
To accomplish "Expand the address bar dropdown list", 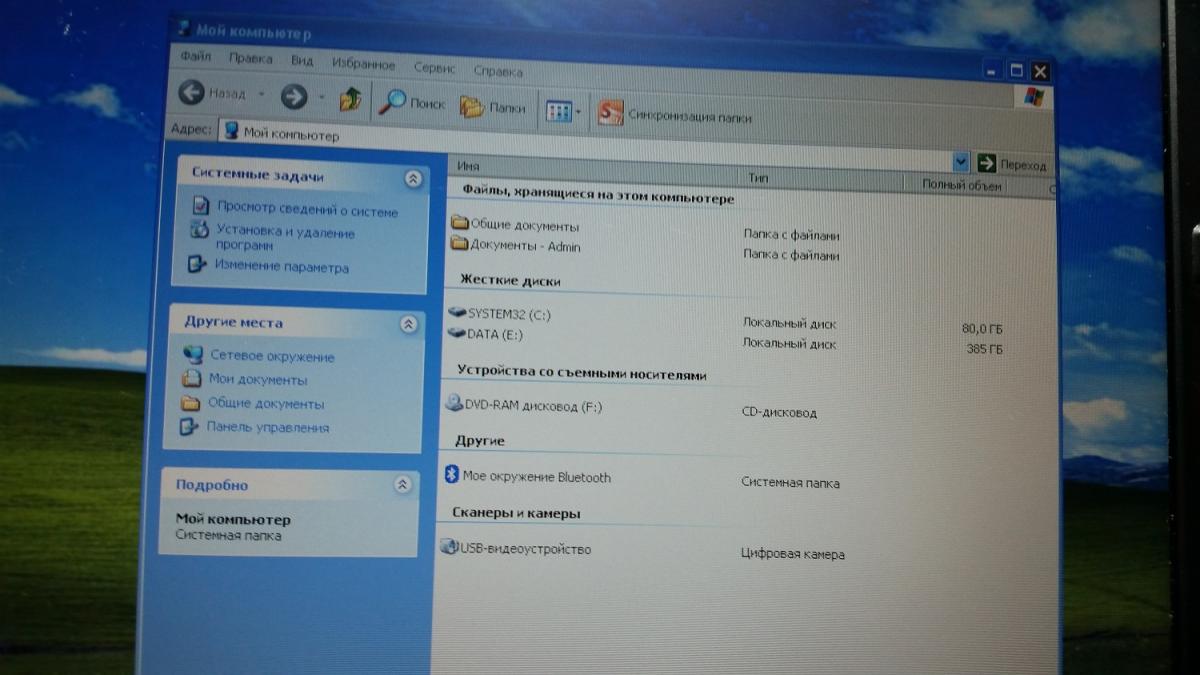I will tap(960, 161).
